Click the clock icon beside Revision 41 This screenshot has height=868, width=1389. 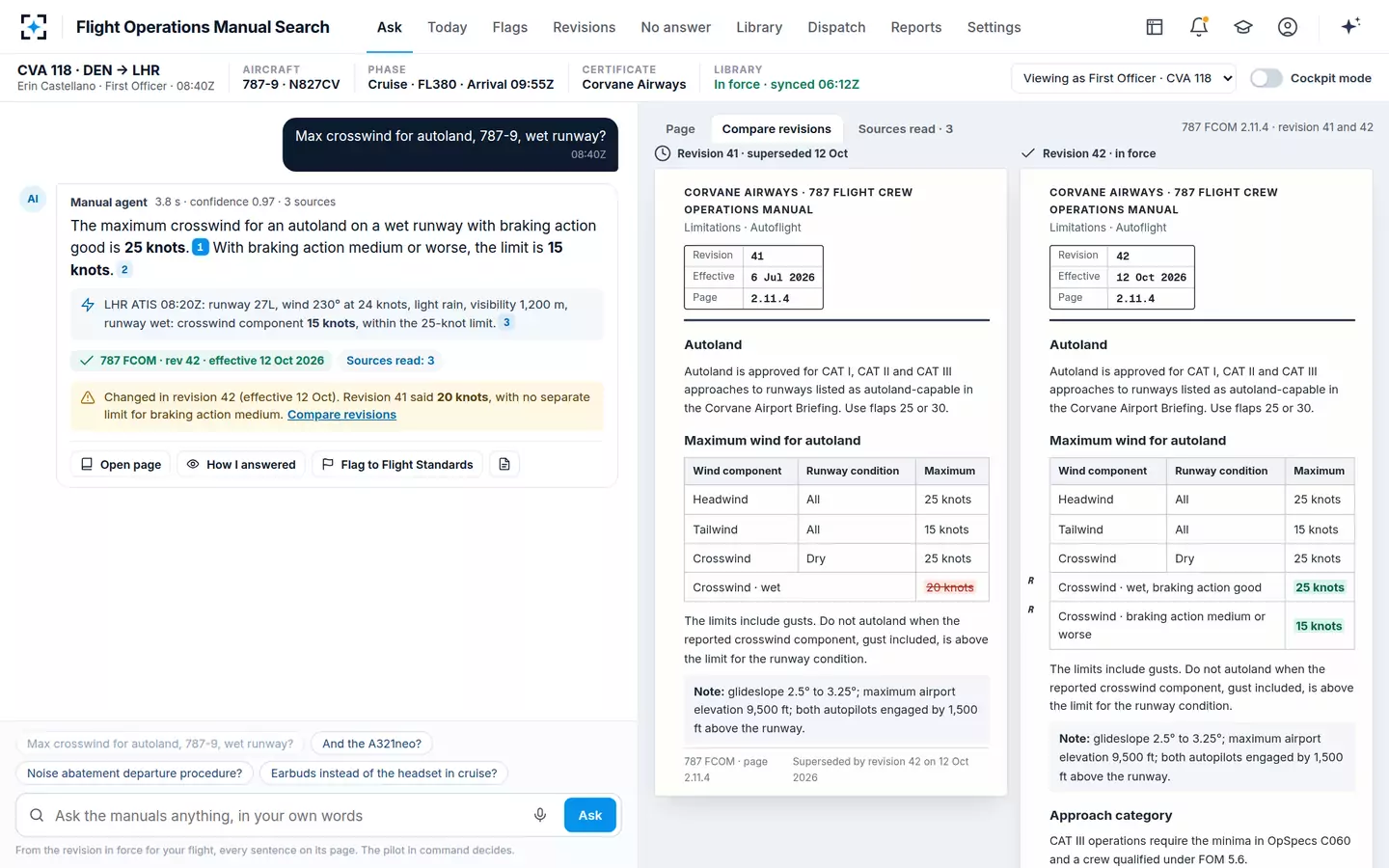(x=663, y=153)
